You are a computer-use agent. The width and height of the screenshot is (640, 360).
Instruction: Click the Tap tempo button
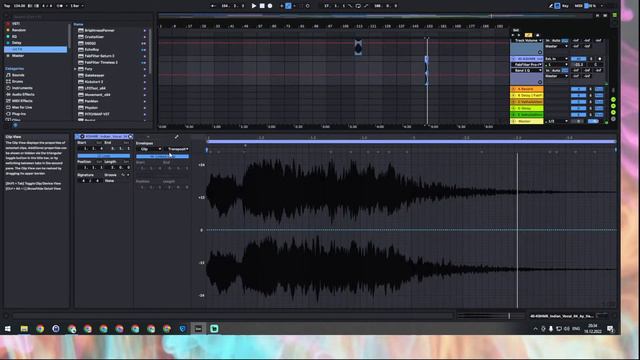coord(7,6)
